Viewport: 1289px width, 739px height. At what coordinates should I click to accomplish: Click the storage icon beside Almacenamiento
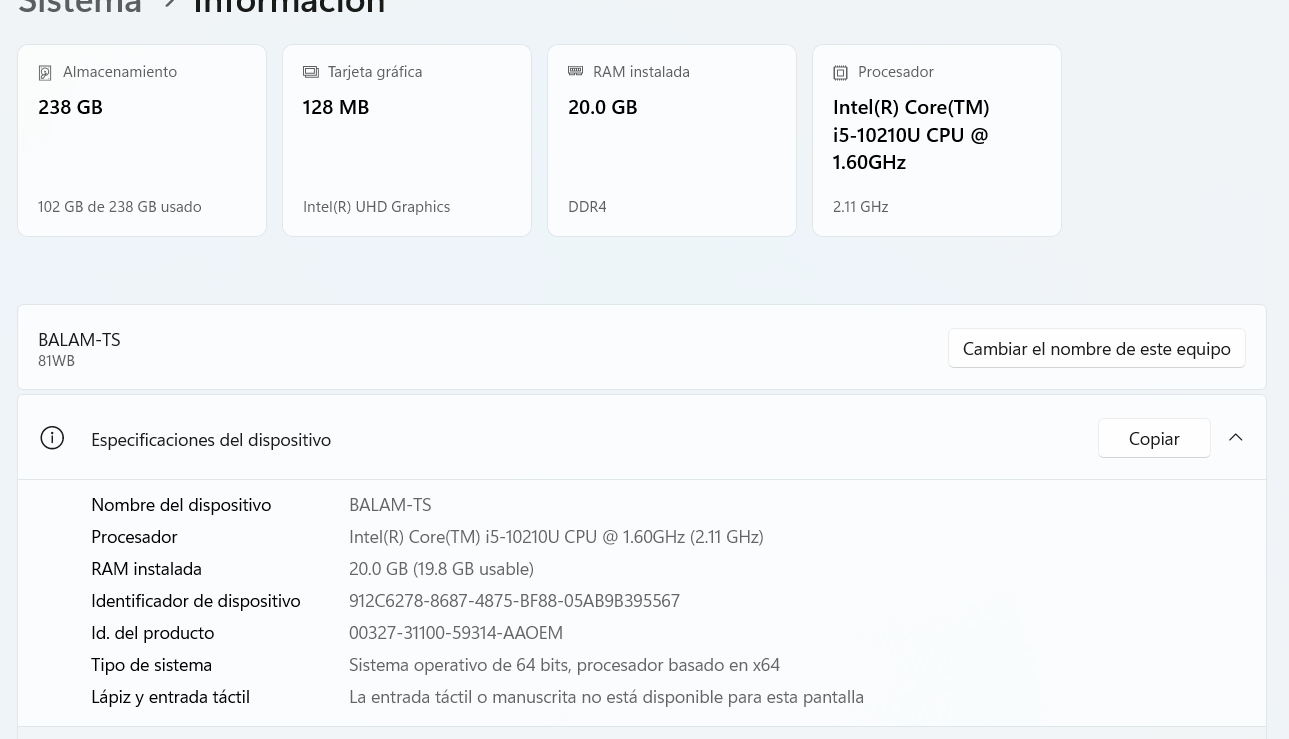point(45,73)
